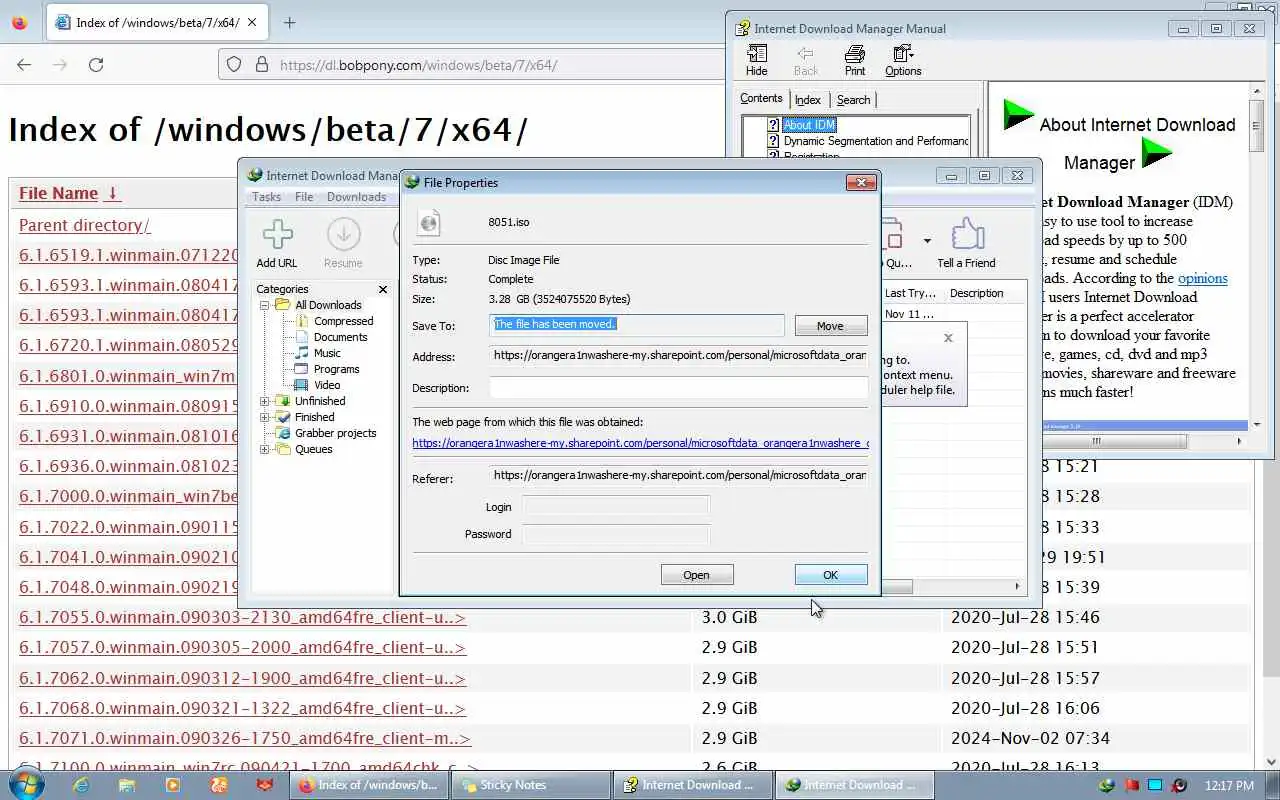Click the 'opinions' link in IDM Manual
The image size is (1280, 800).
coord(1202,278)
